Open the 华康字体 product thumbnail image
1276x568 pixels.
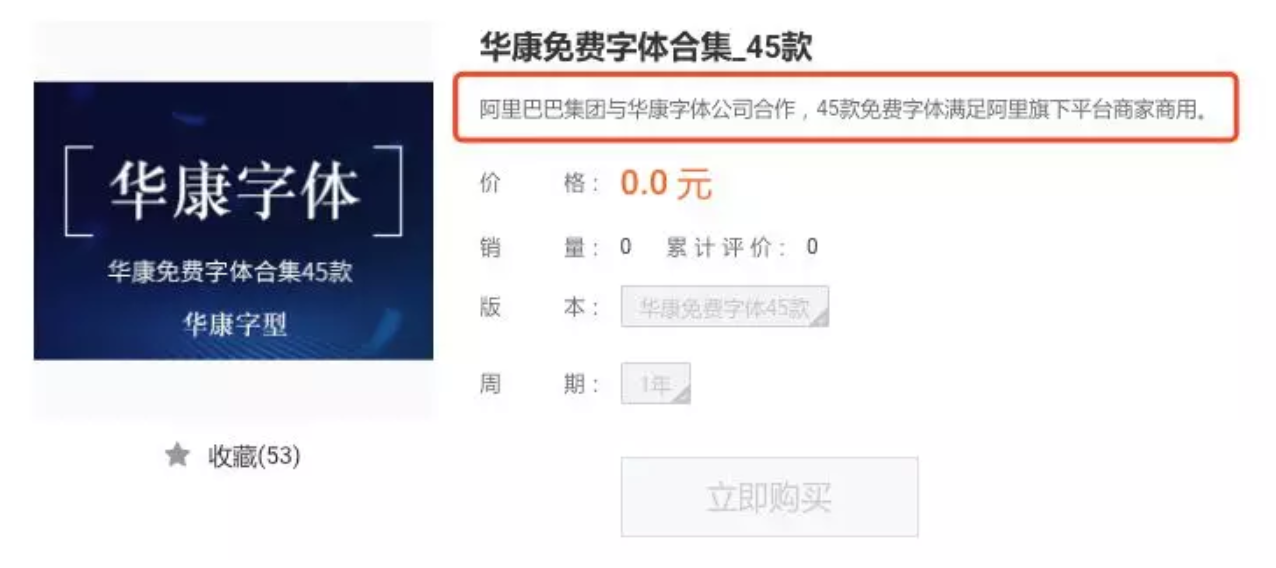tap(234, 221)
